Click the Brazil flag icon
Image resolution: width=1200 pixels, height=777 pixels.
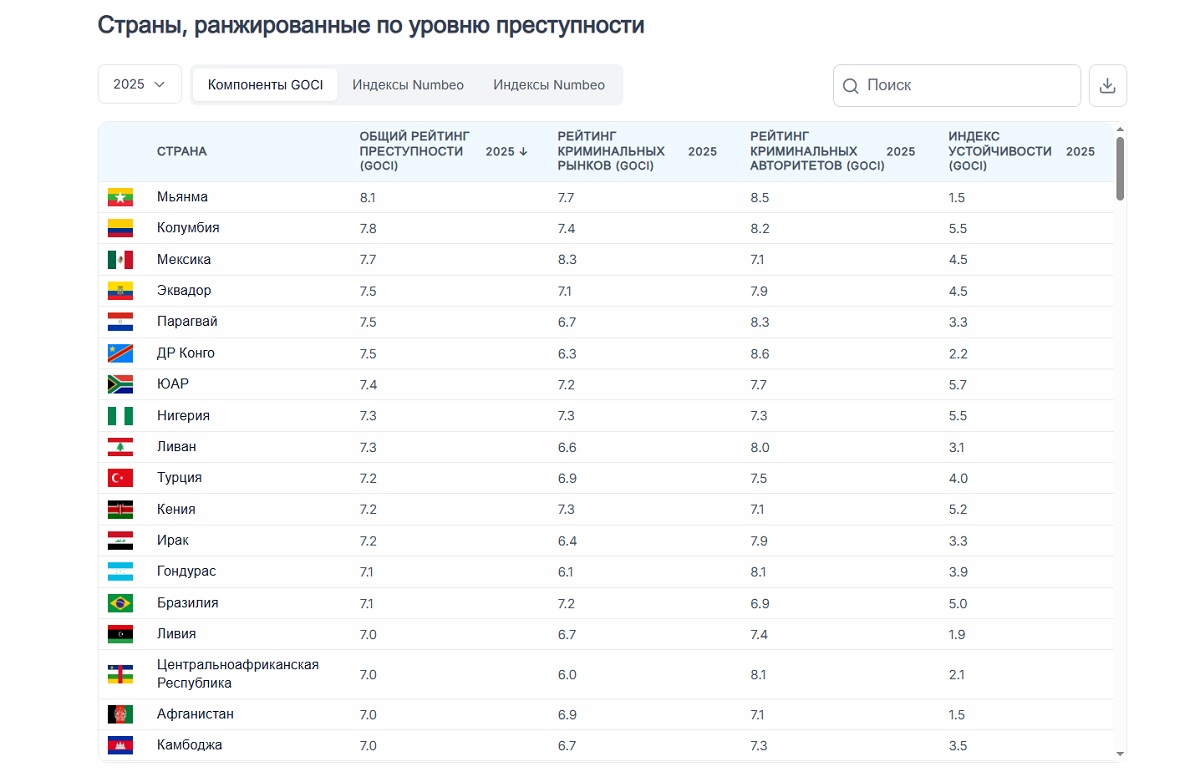(x=120, y=603)
